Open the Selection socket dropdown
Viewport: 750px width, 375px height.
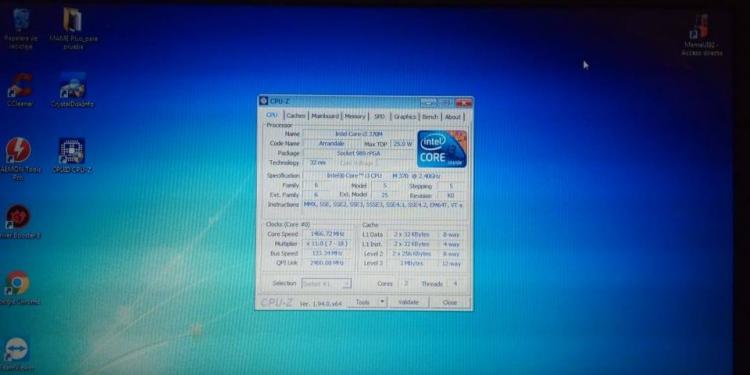point(326,284)
